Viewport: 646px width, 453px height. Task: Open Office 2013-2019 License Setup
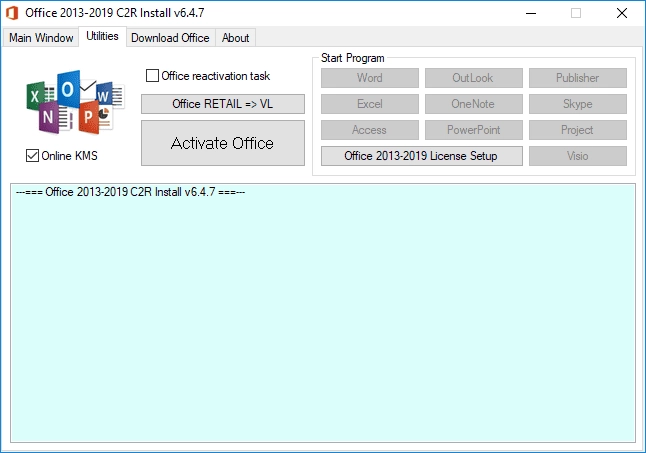point(422,156)
